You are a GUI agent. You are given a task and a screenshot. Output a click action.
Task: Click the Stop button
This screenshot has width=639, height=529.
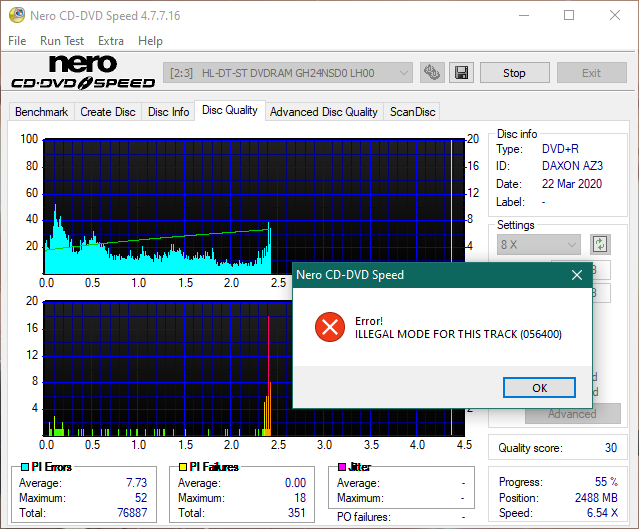point(514,73)
